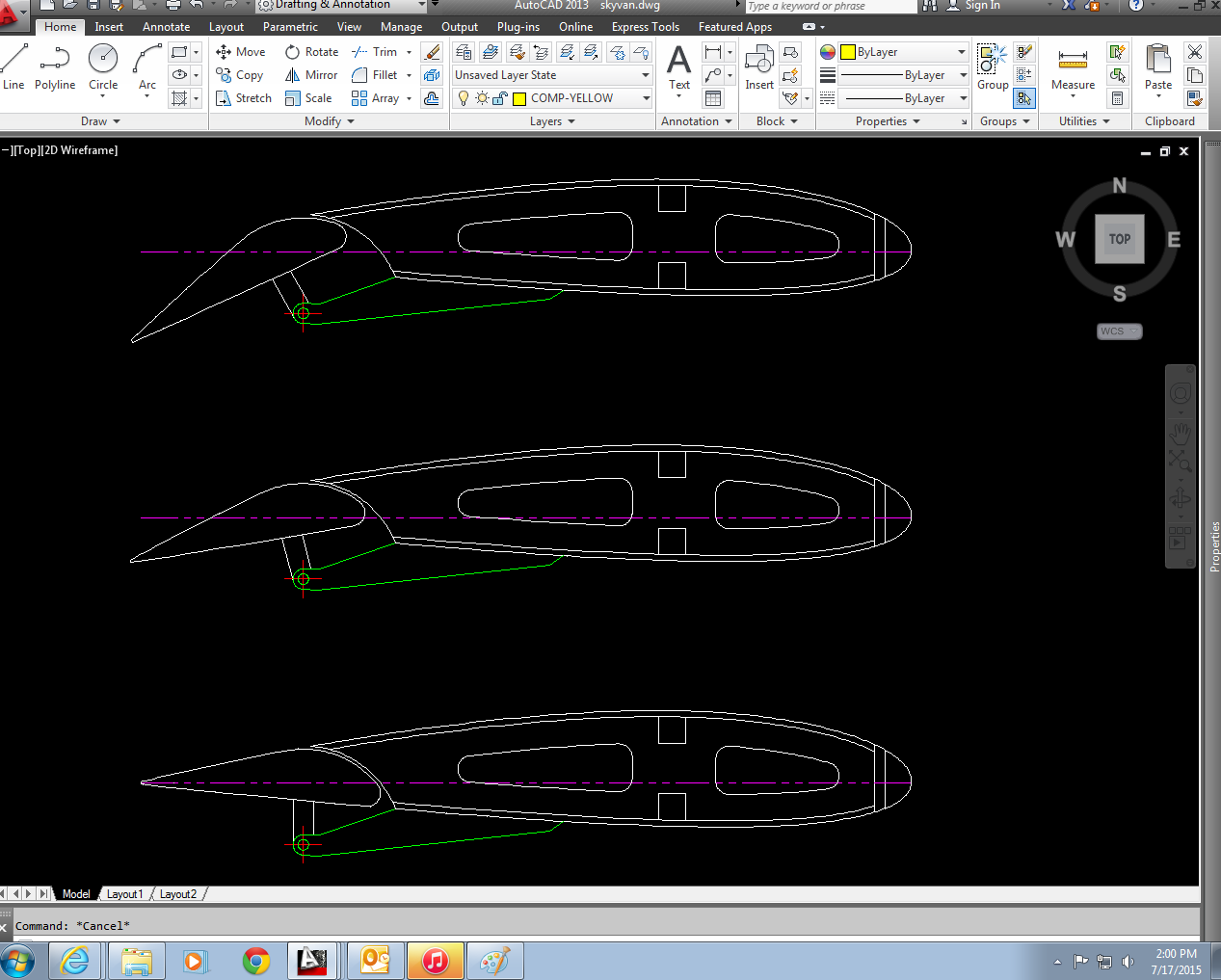Select the Polyline tool
Image resolution: width=1221 pixels, height=980 pixels.
[55, 66]
